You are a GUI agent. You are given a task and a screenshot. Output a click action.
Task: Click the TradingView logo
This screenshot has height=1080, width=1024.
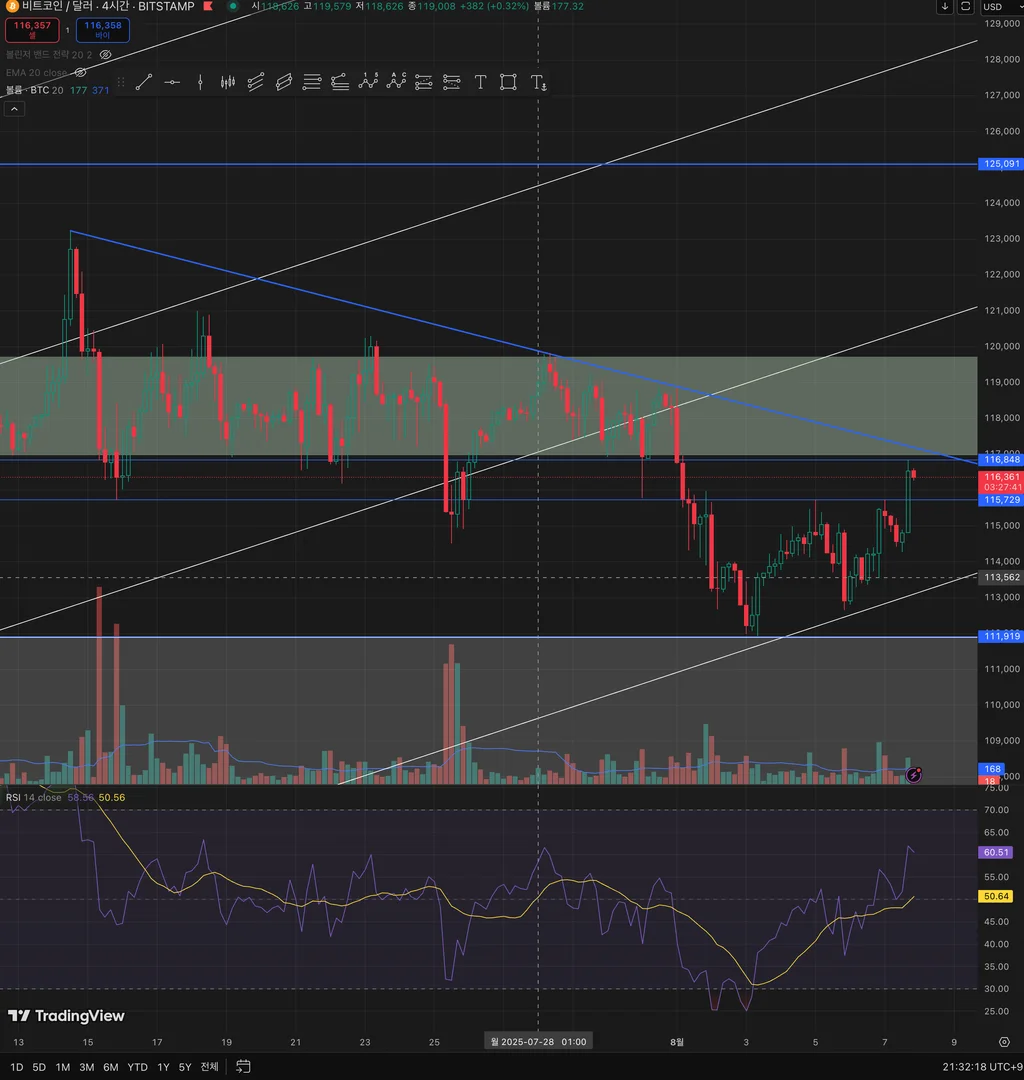coord(66,1016)
